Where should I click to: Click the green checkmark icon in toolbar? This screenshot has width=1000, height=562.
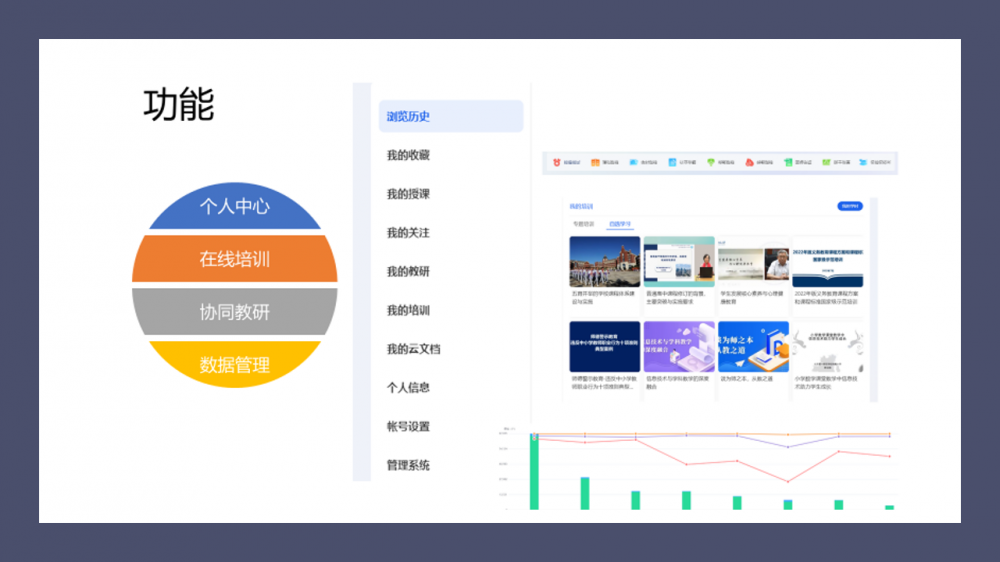[827, 162]
